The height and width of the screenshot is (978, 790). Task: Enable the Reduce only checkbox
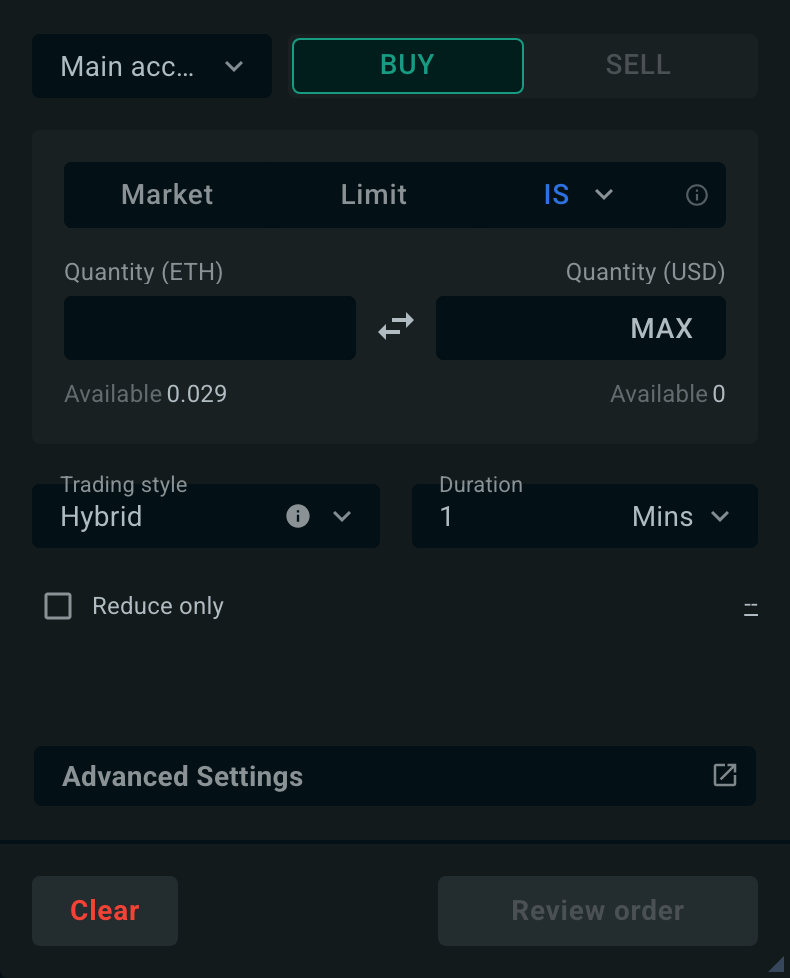coord(58,606)
